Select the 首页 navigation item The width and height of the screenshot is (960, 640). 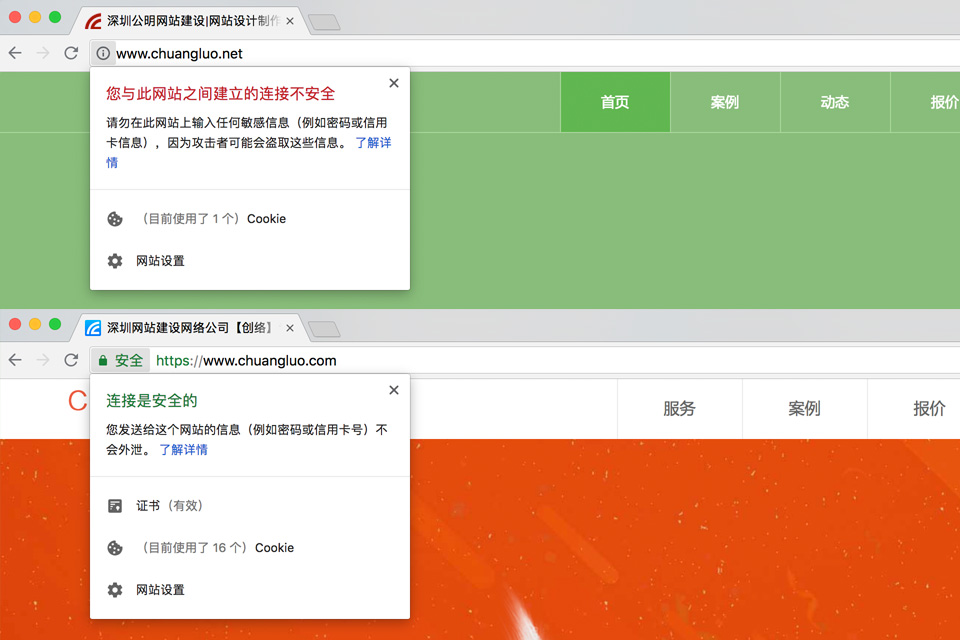point(614,101)
